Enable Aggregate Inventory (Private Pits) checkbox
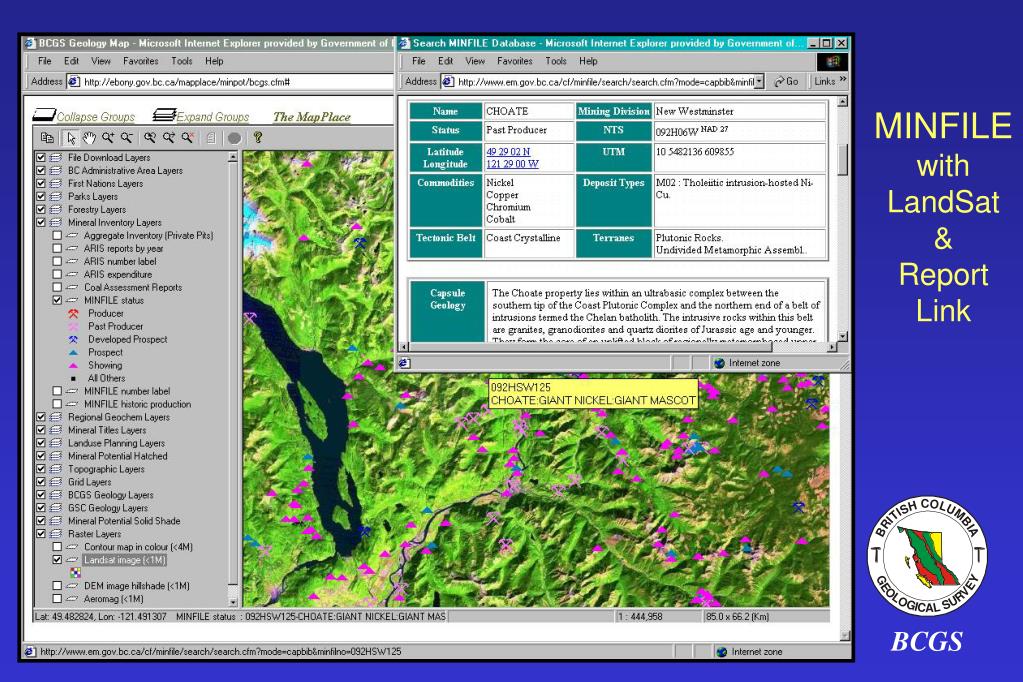This screenshot has width=1023, height=682. click(57, 236)
